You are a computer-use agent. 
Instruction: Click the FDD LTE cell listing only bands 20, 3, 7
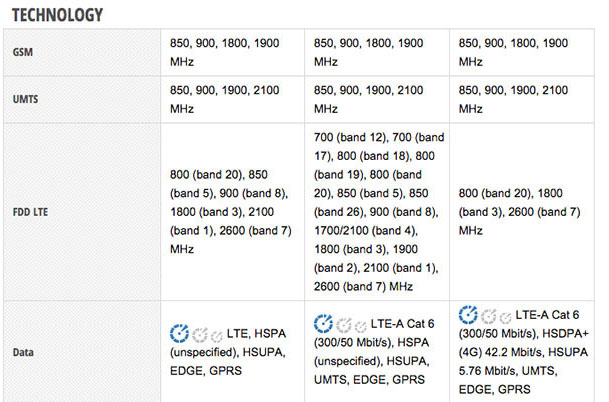click(x=525, y=211)
